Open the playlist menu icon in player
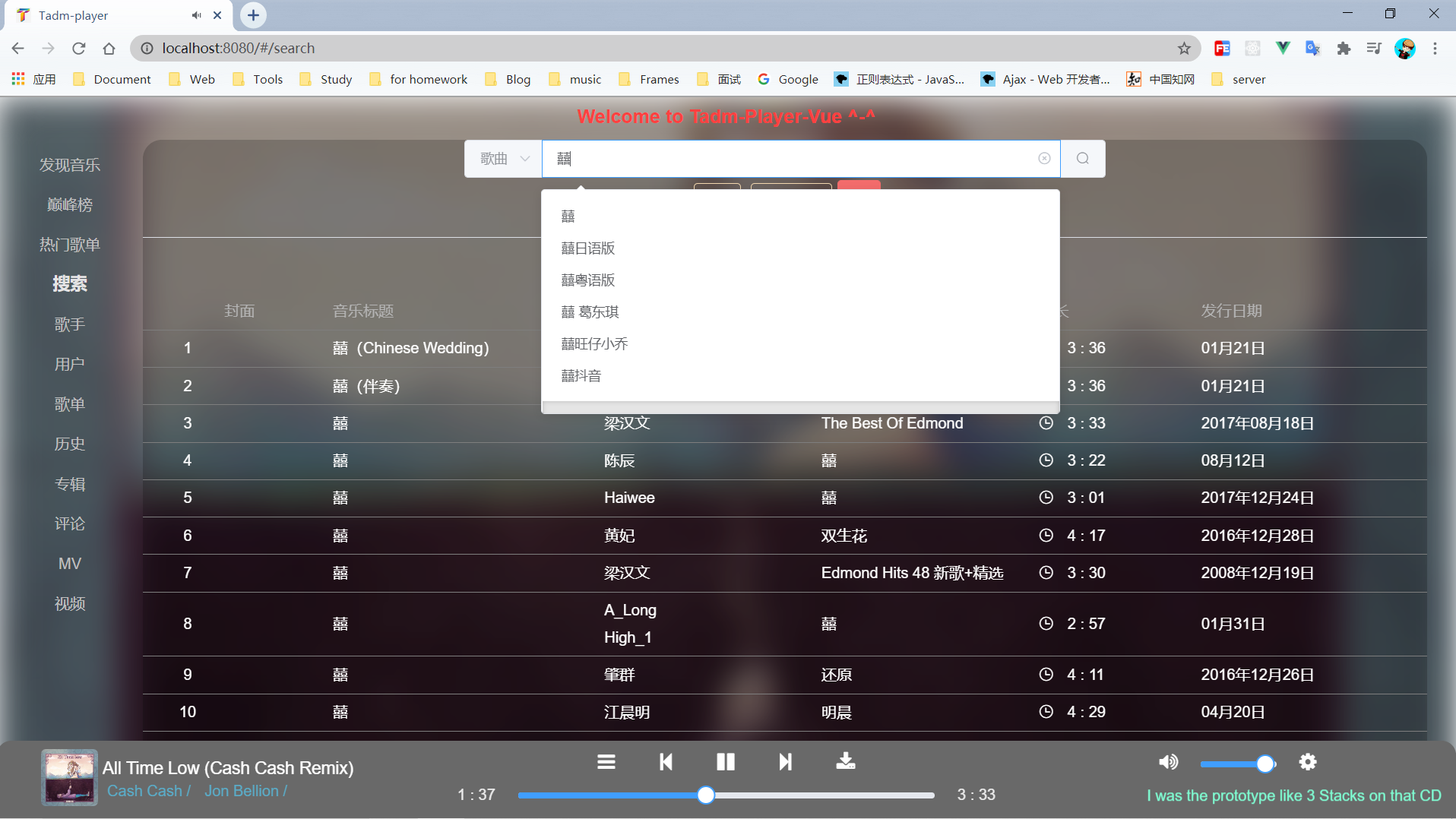1456x819 pixels. tap(606, 761)
